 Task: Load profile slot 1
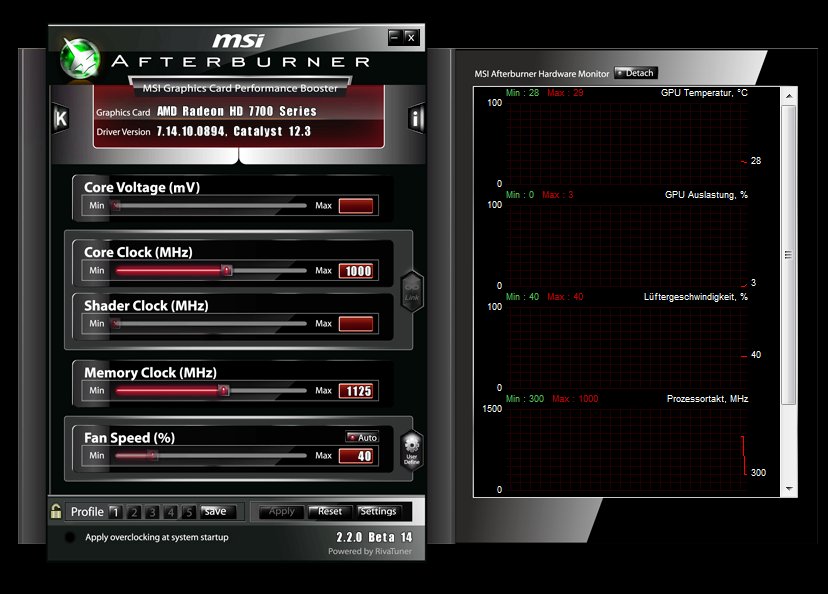pyautogui.click(x=116, y=512)
